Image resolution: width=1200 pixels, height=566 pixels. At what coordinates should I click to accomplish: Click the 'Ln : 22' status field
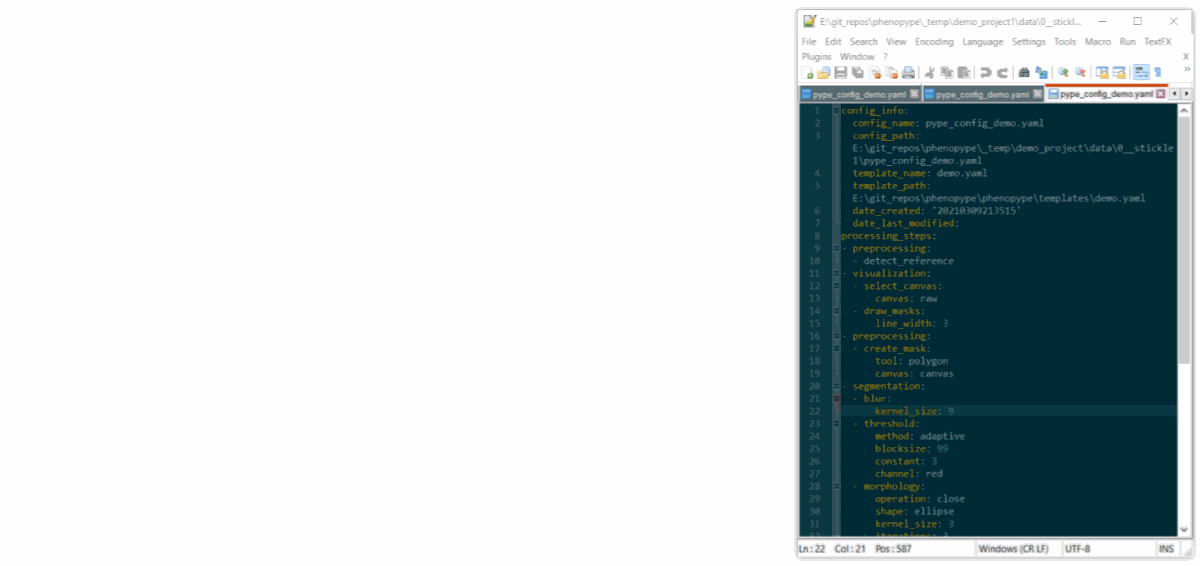click(x=812, y=549)
